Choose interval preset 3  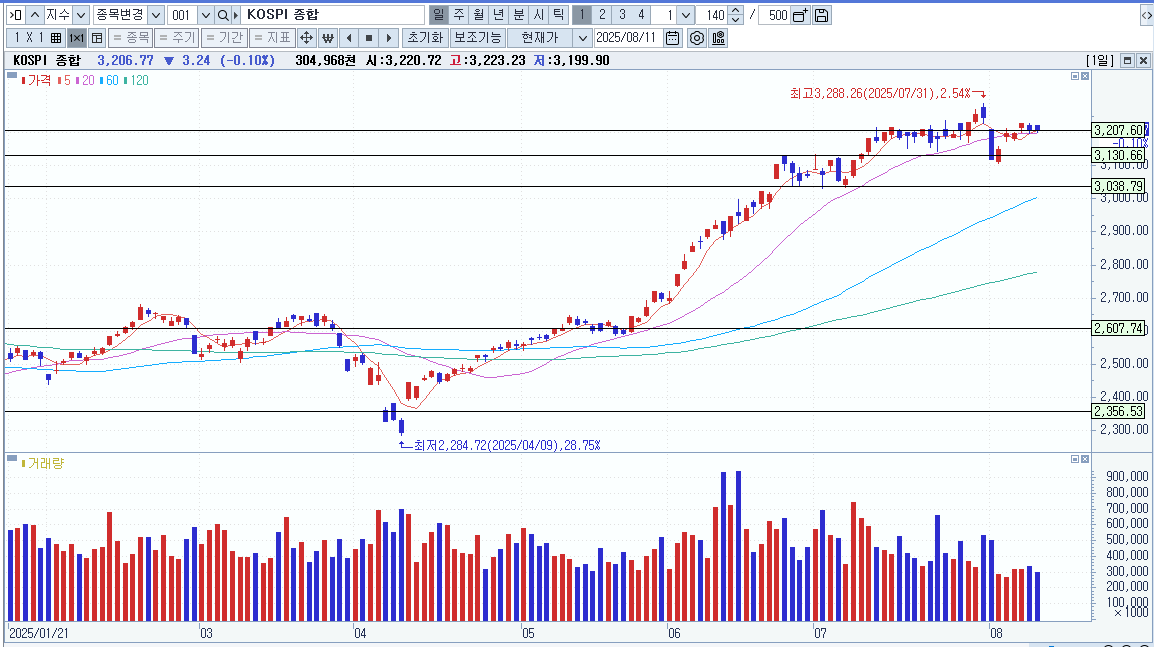[x=622, y=15]
